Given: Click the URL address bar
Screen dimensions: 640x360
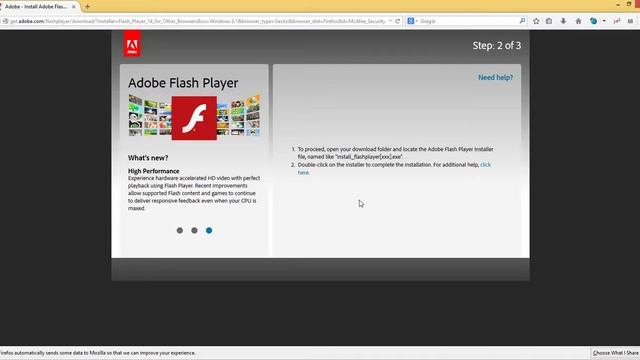Looking at the screenshot, I should tap(198, 21).
